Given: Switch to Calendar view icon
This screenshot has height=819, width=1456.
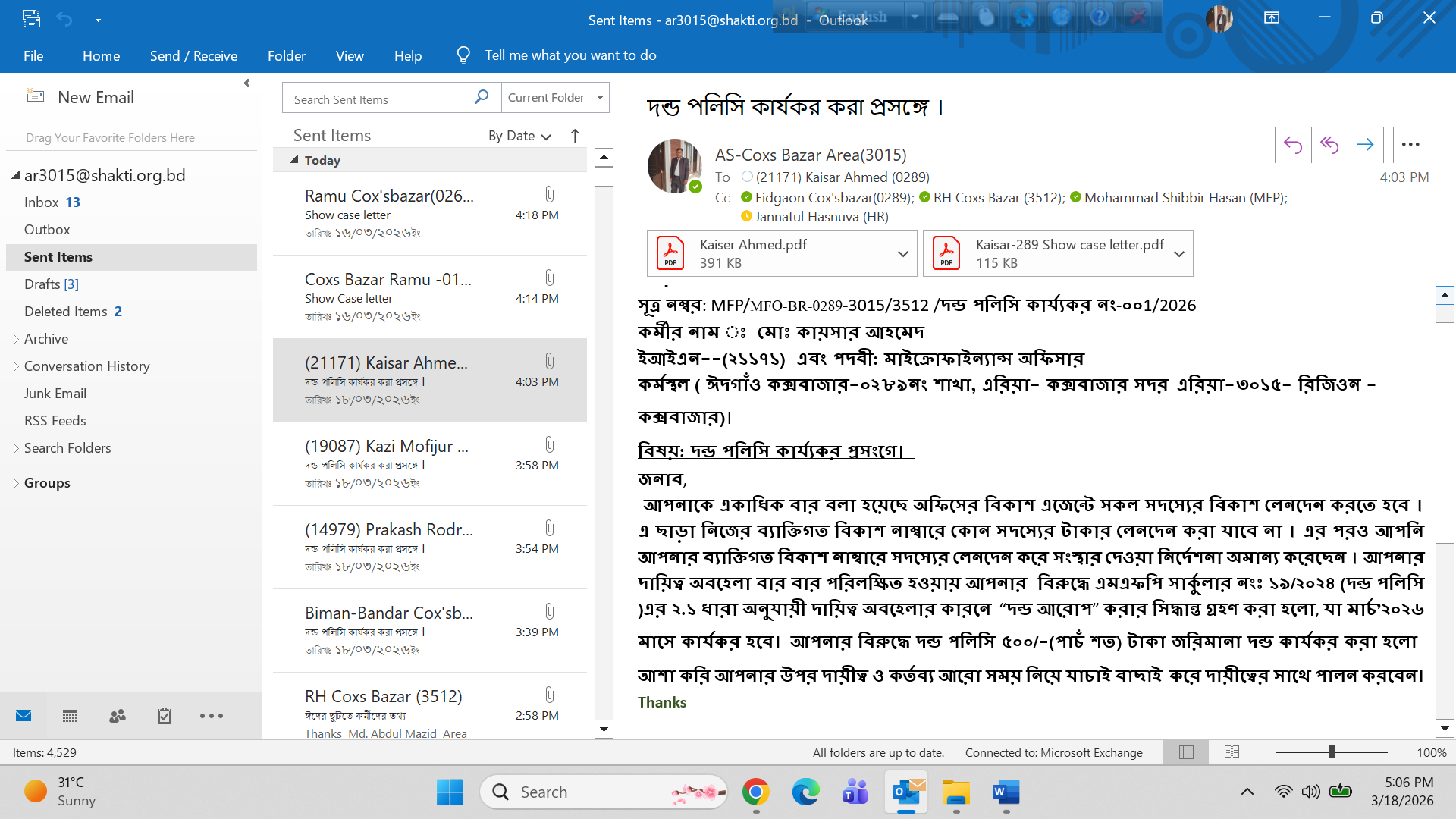Looking at the screenshot, I should pyautogui.click(x=71, y=716).
